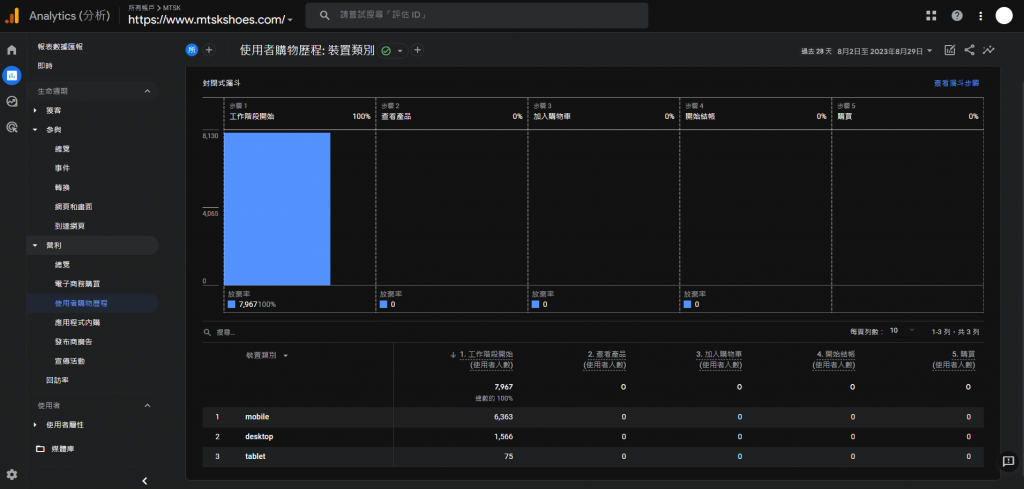
Task: Click the table search magnifier icon
Action: 207,332
